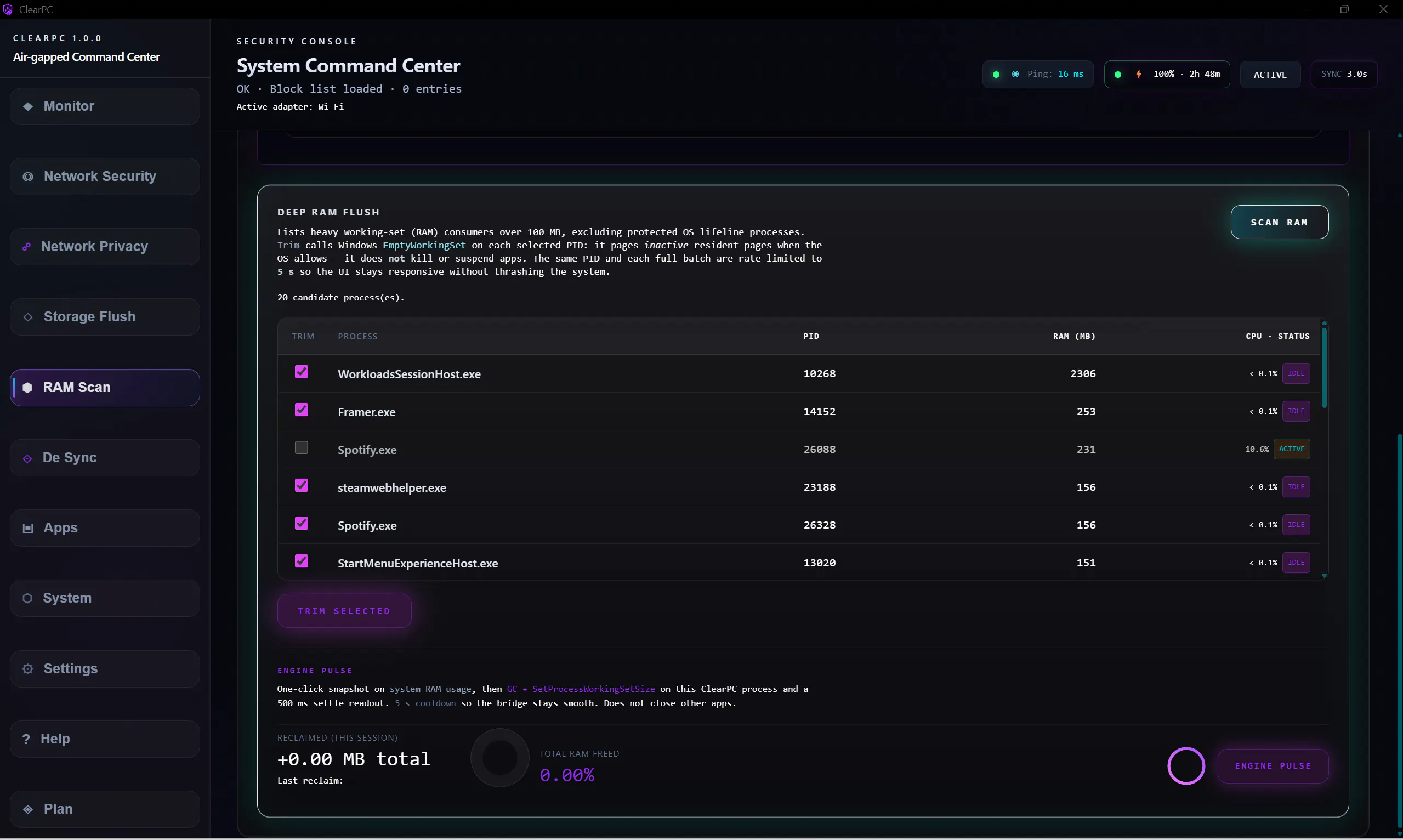Click the ClearPC app logo in title bar

click(x=7, y=9)
